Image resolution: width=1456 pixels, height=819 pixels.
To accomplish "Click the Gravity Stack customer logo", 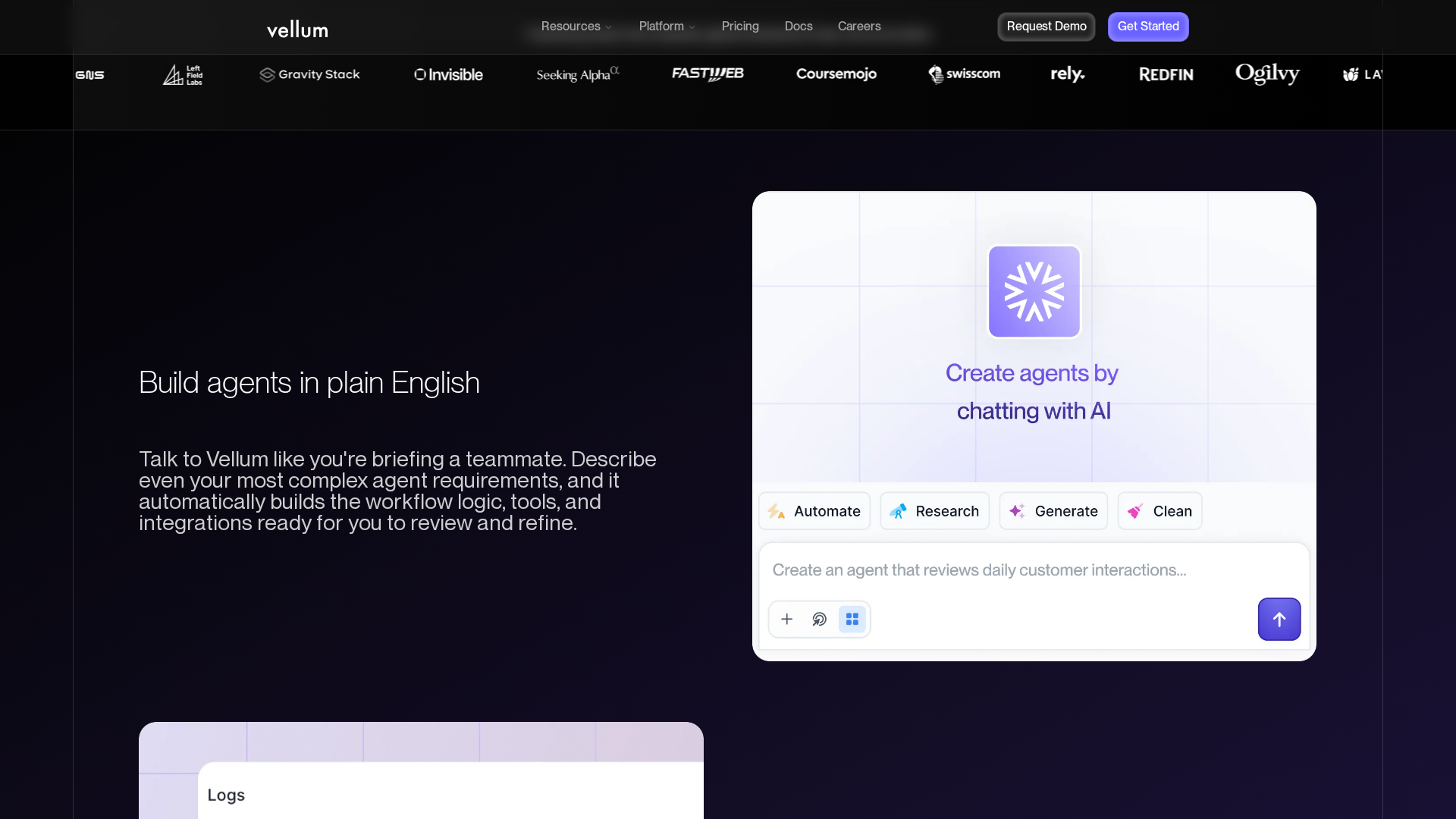I will [x=309, y=74].
